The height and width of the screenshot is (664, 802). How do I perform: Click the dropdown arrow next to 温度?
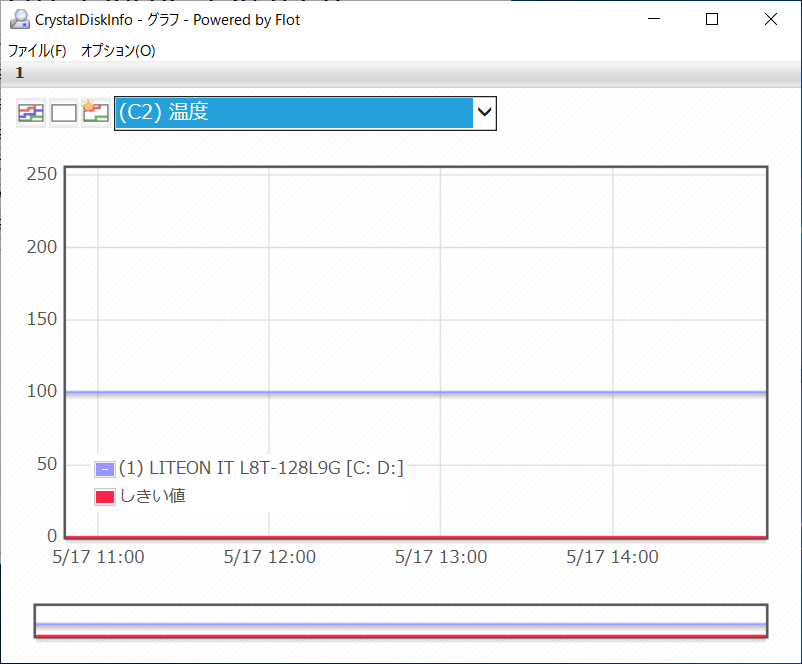tap(484, 112)
